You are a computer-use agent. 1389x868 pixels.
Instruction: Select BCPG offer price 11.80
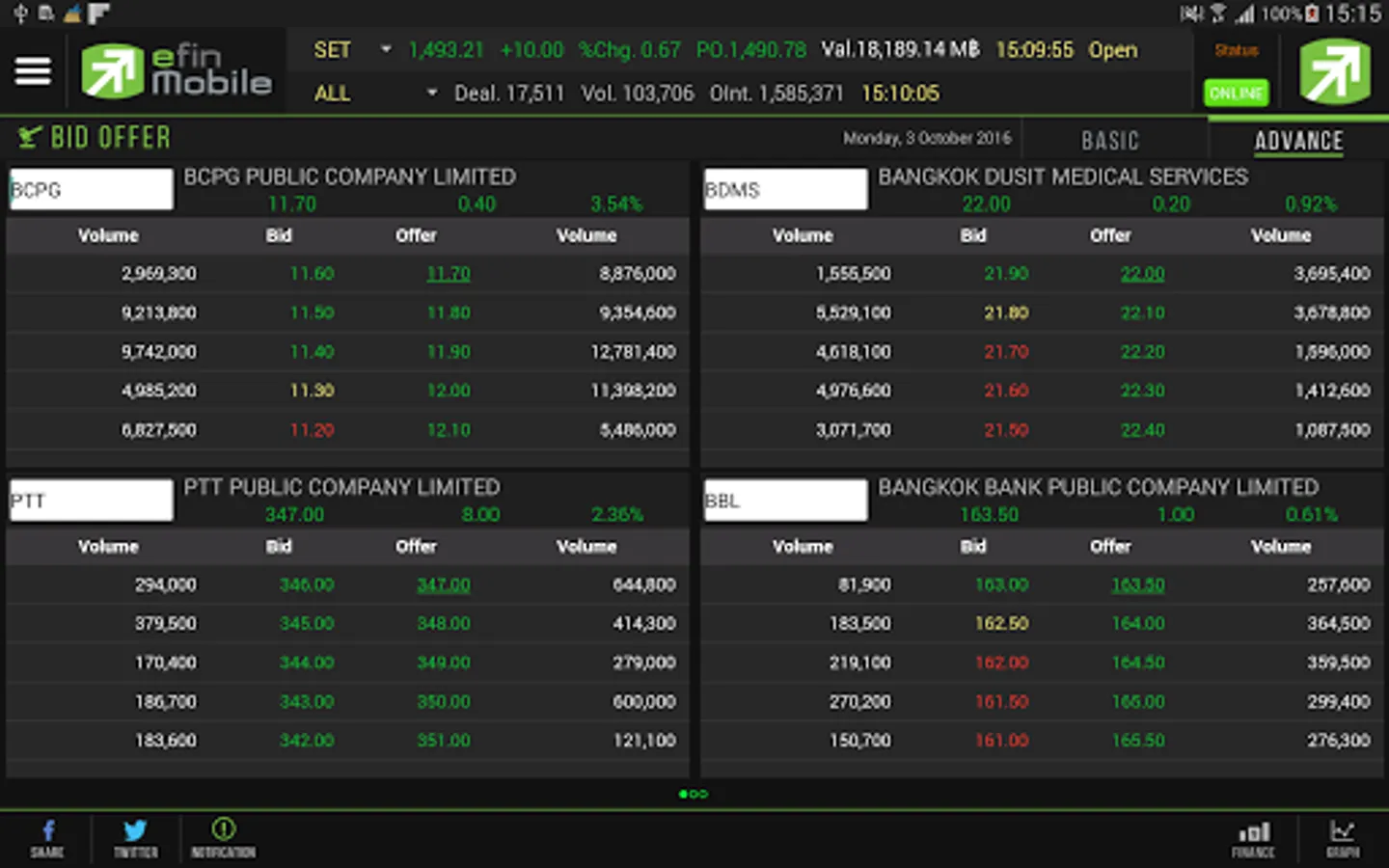click(x=449, y=312)
